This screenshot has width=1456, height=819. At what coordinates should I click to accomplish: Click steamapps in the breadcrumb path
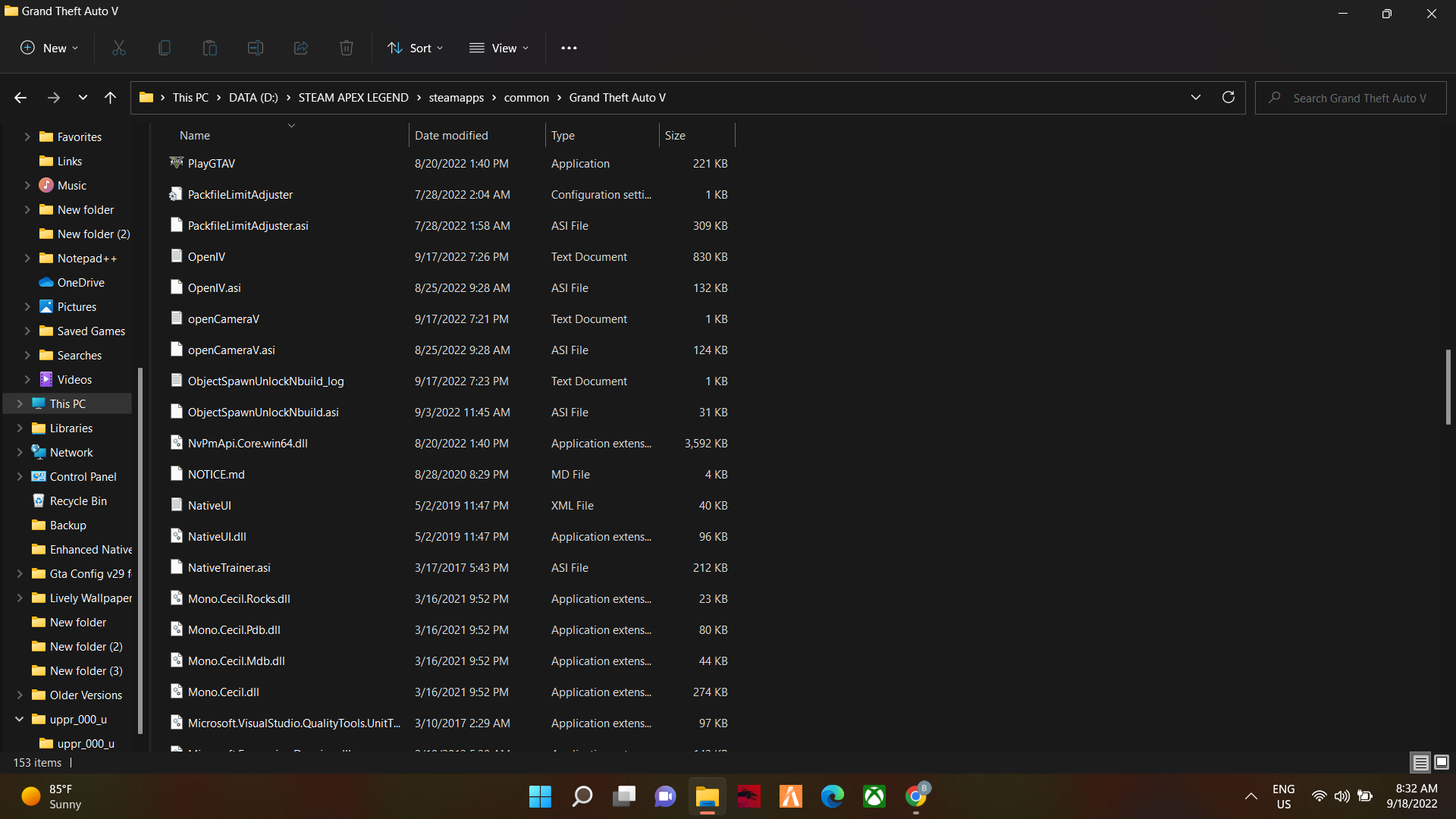coord(456,98)
